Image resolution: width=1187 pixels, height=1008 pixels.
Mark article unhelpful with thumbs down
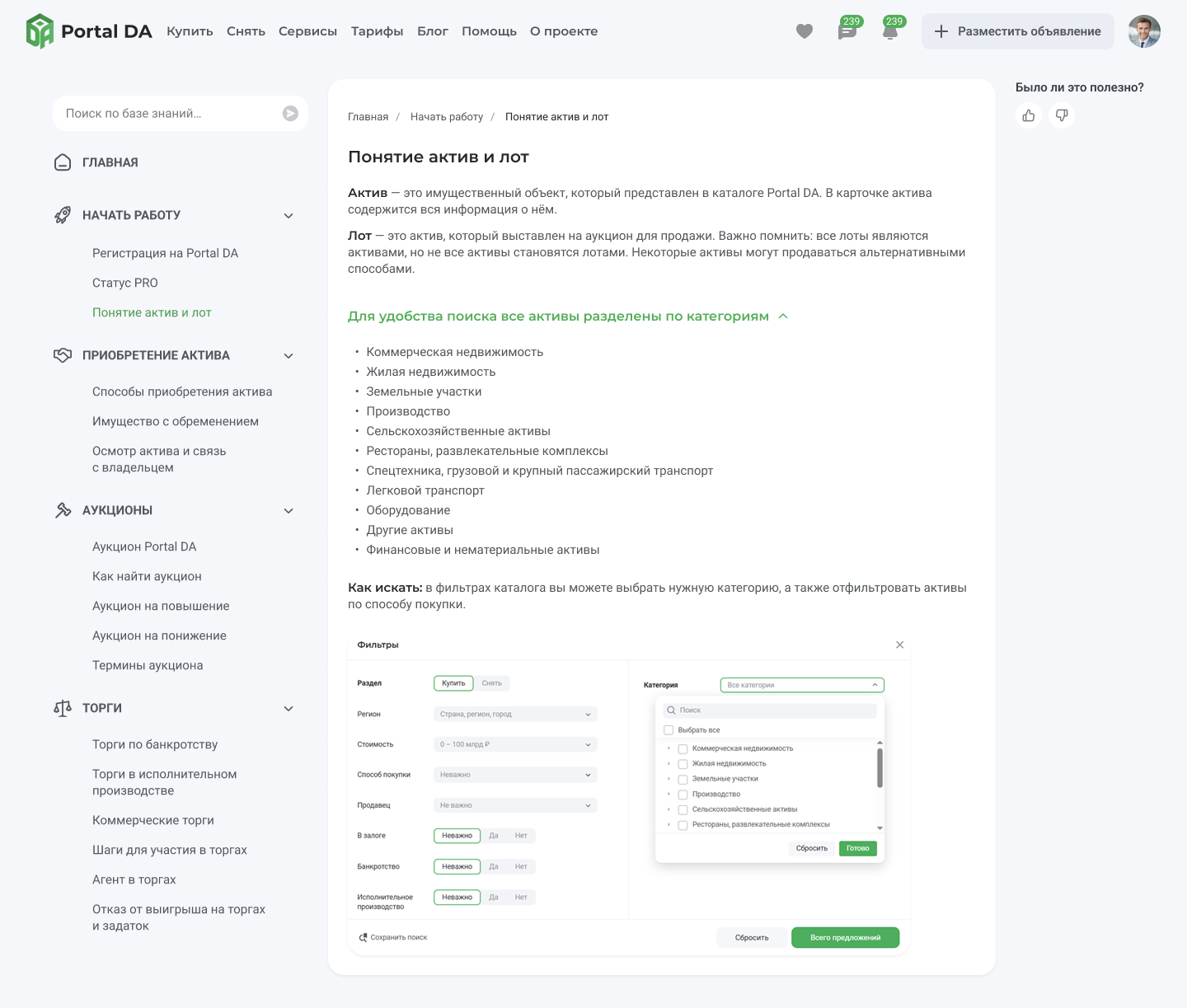1062,115
